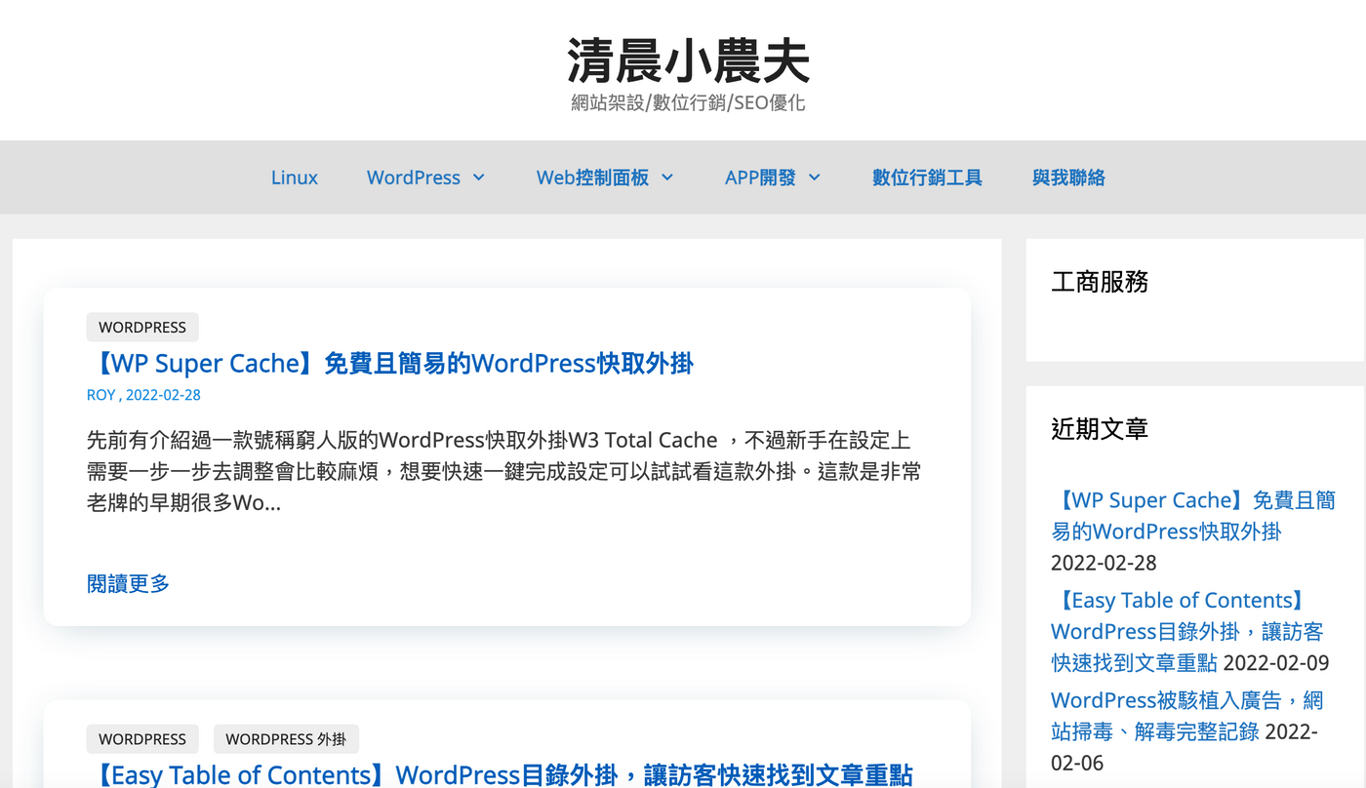Expand the APP開發 submenu chevron
Viewport: 1366px width, 788px height.
[x=814, y=177]
